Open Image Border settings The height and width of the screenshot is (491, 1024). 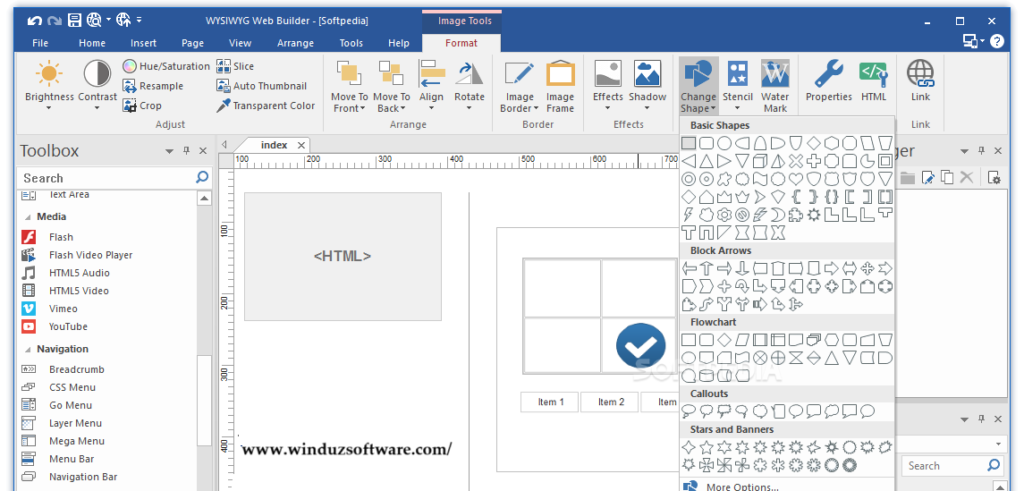520,86
